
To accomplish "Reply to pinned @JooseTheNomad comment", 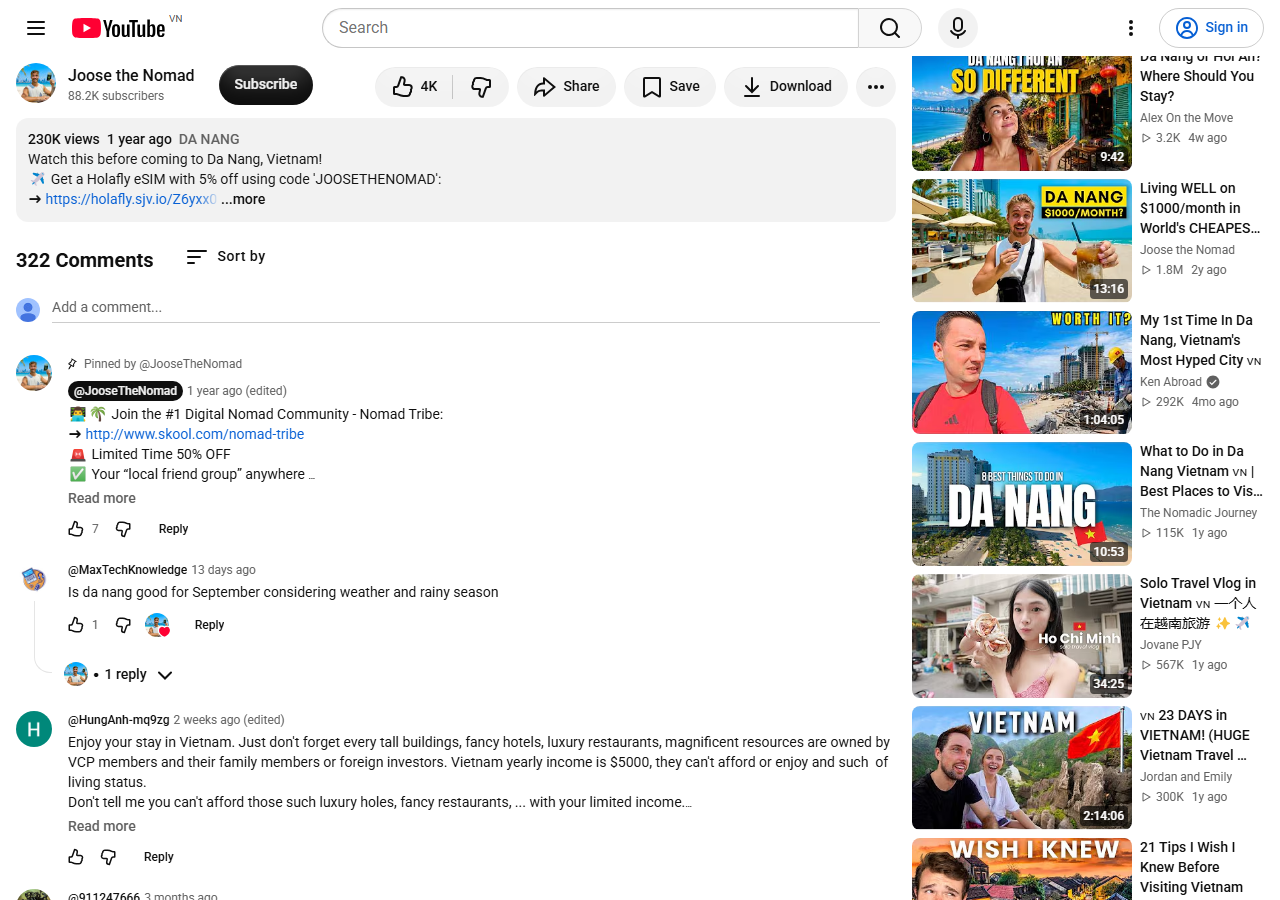I will [173, 529].
